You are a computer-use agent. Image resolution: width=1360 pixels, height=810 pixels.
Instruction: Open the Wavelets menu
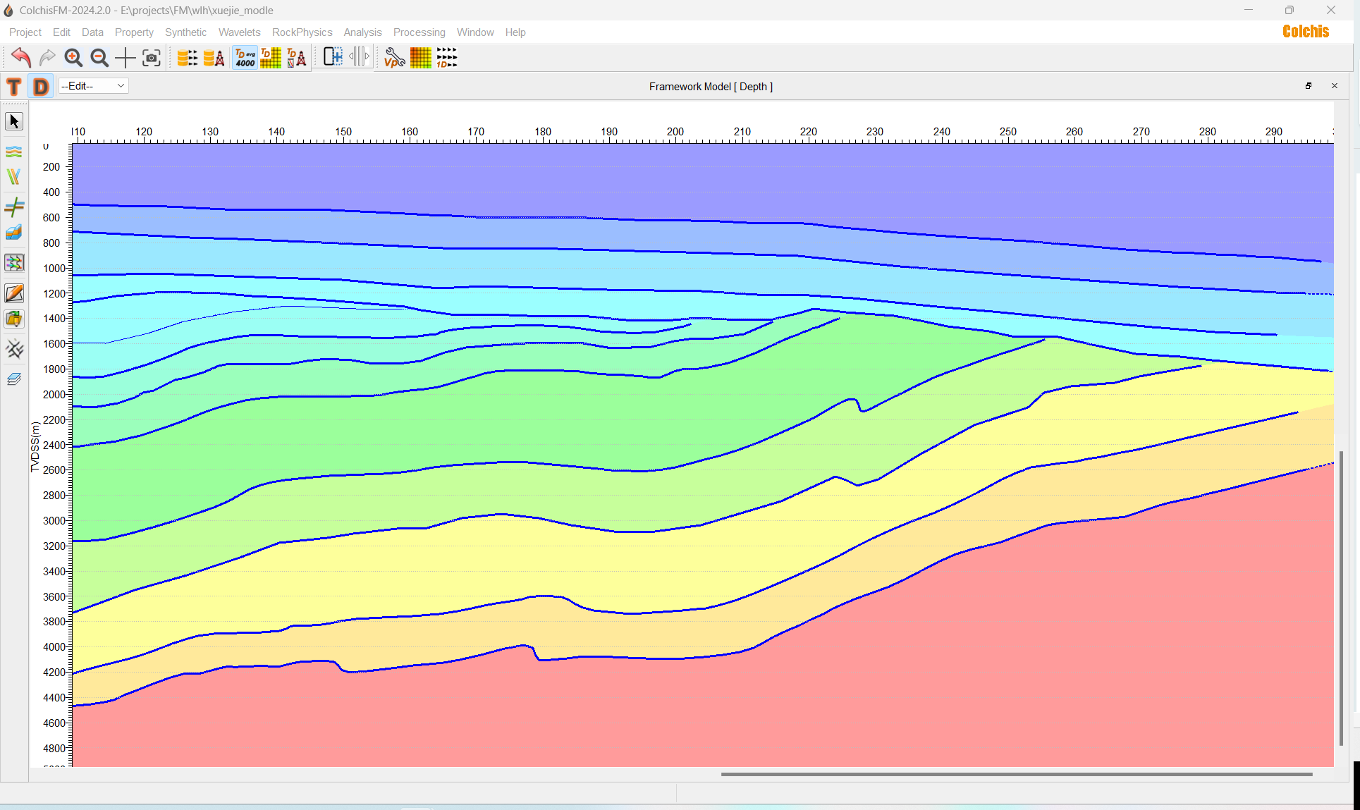coord(239,32)
